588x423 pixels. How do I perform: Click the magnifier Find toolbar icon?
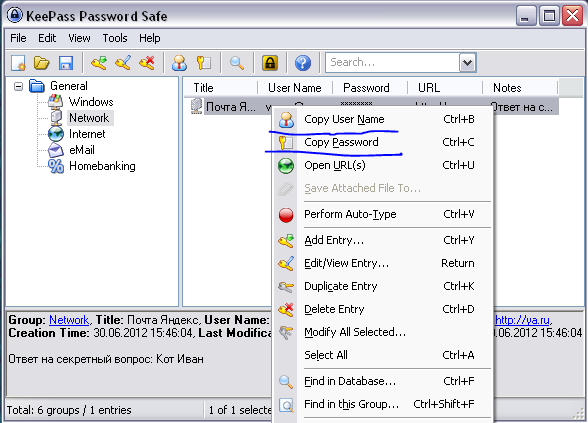237,63
